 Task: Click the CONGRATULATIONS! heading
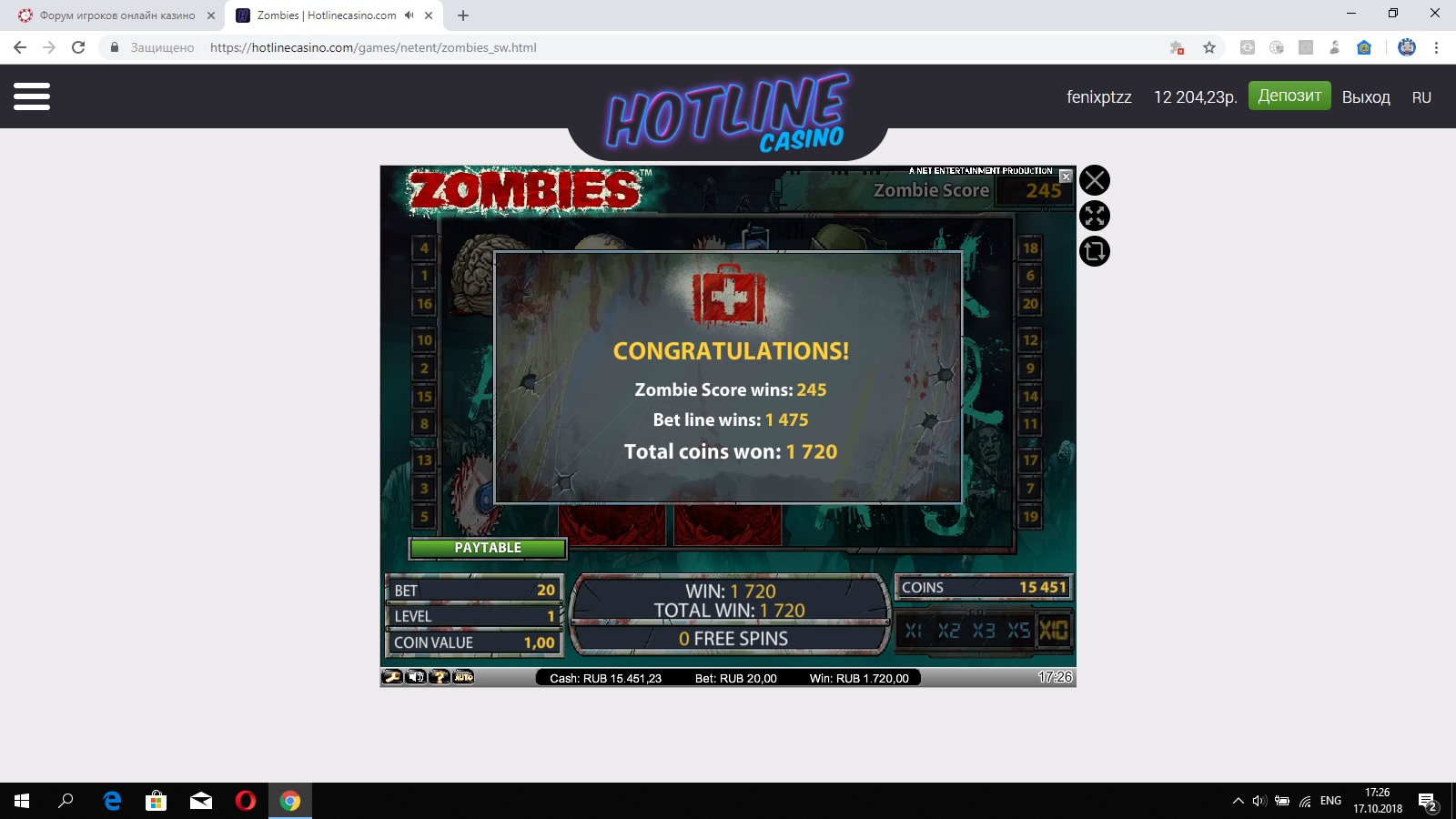731,351
